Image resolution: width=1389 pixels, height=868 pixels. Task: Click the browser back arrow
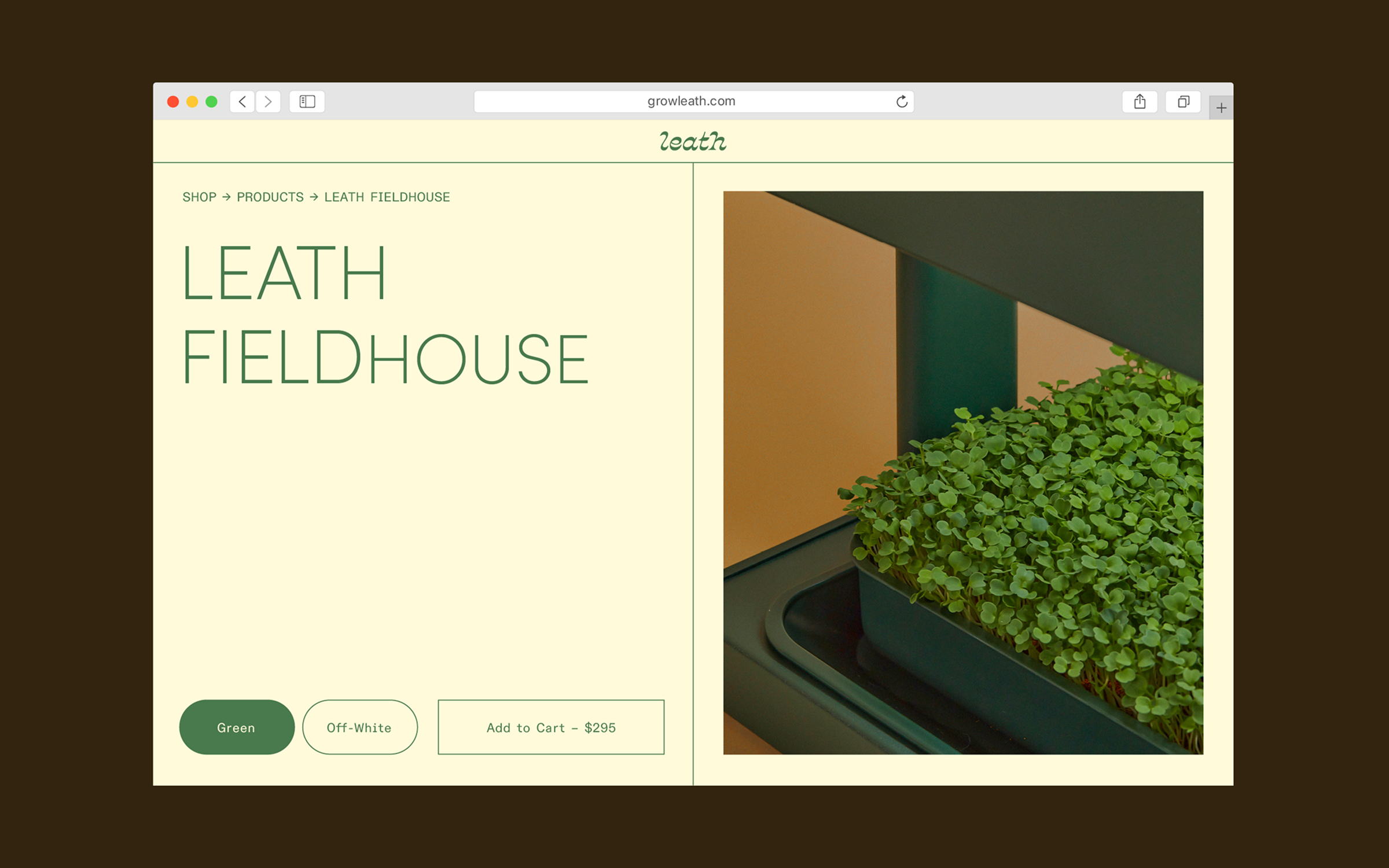click(242, 102)
